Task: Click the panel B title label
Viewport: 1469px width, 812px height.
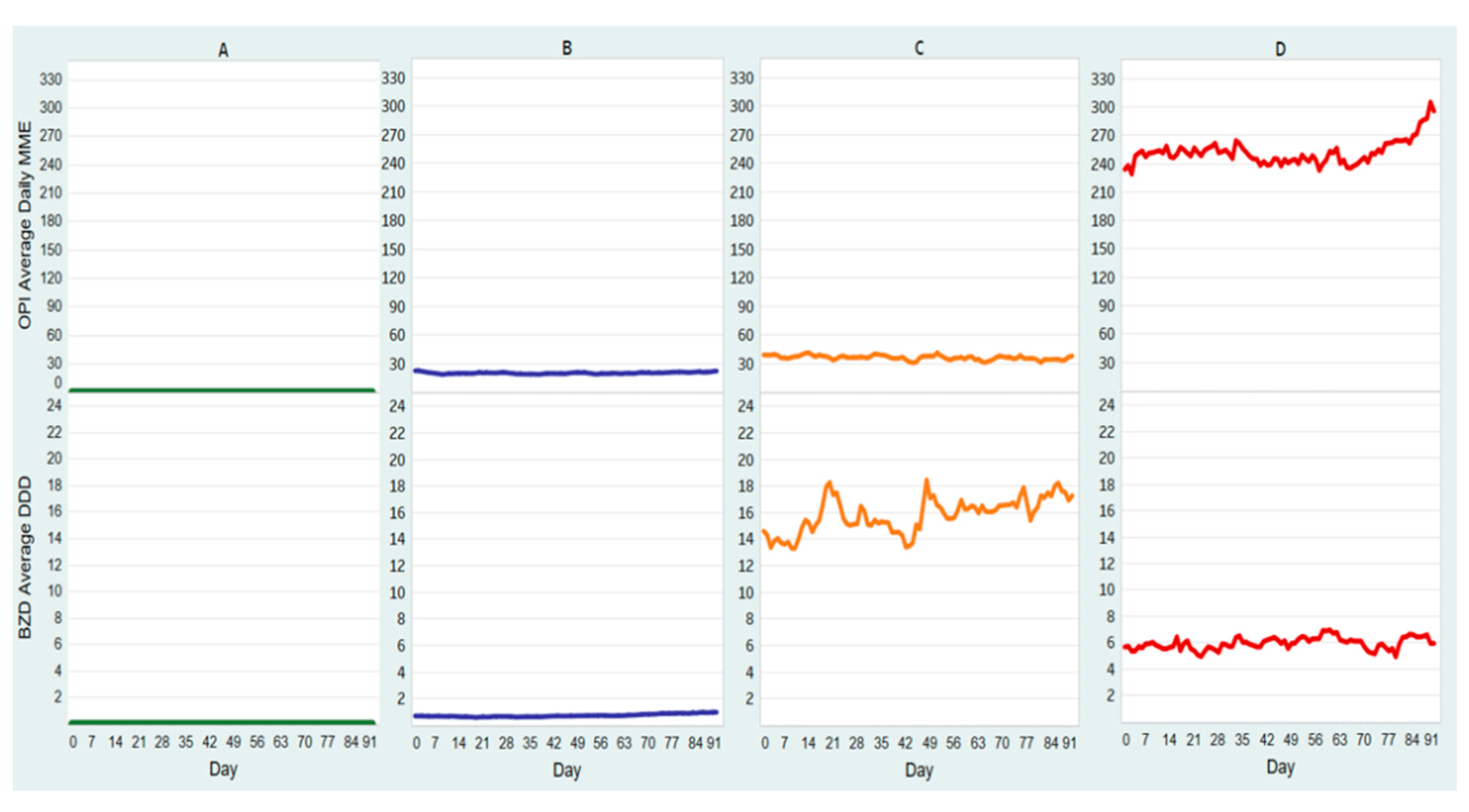Action: tap(566, 48)
